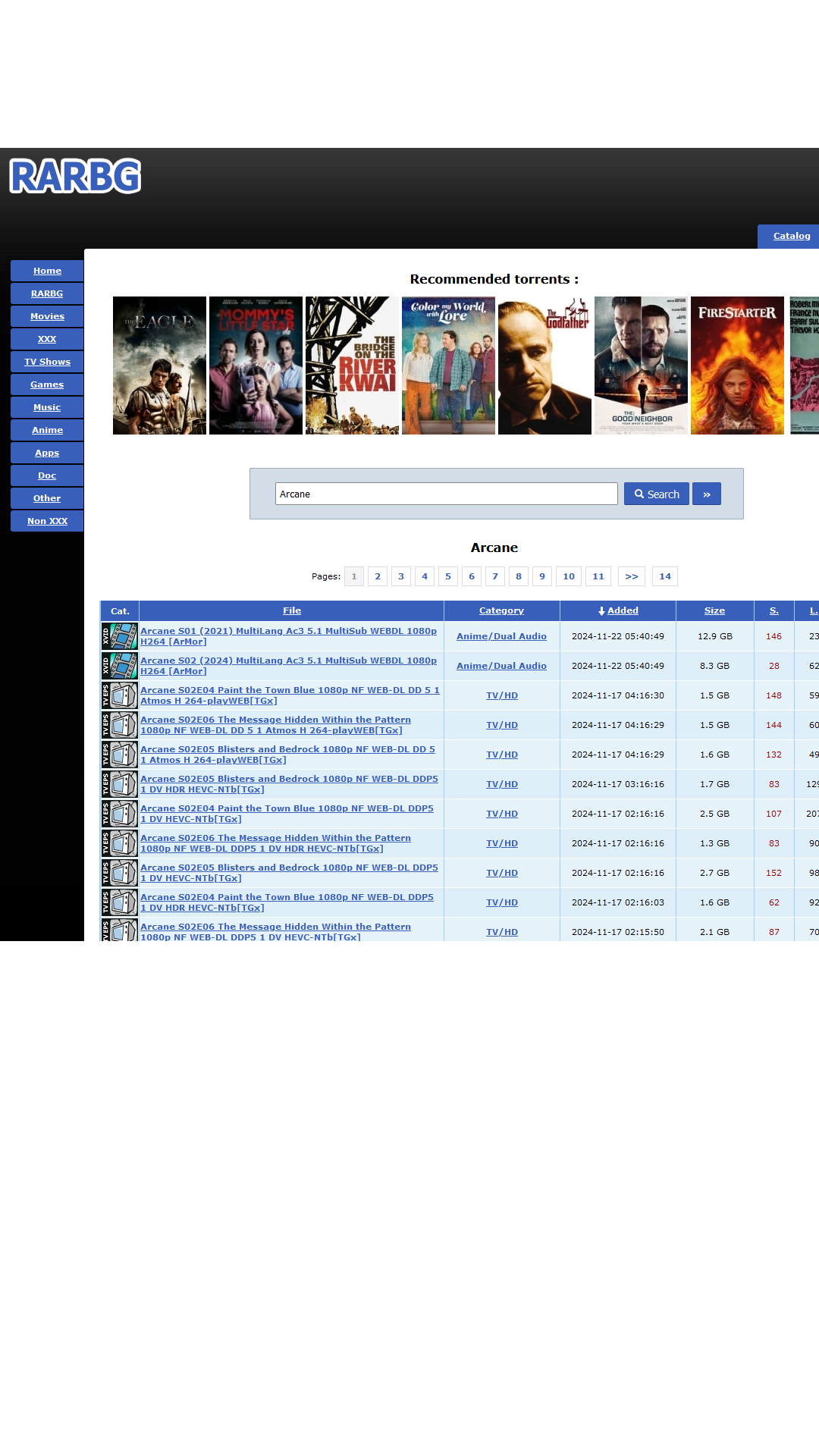The height and width of the screenshot is (1456, 819).
Task: Click seeders count 152
Action: click(x=773, y=873)
